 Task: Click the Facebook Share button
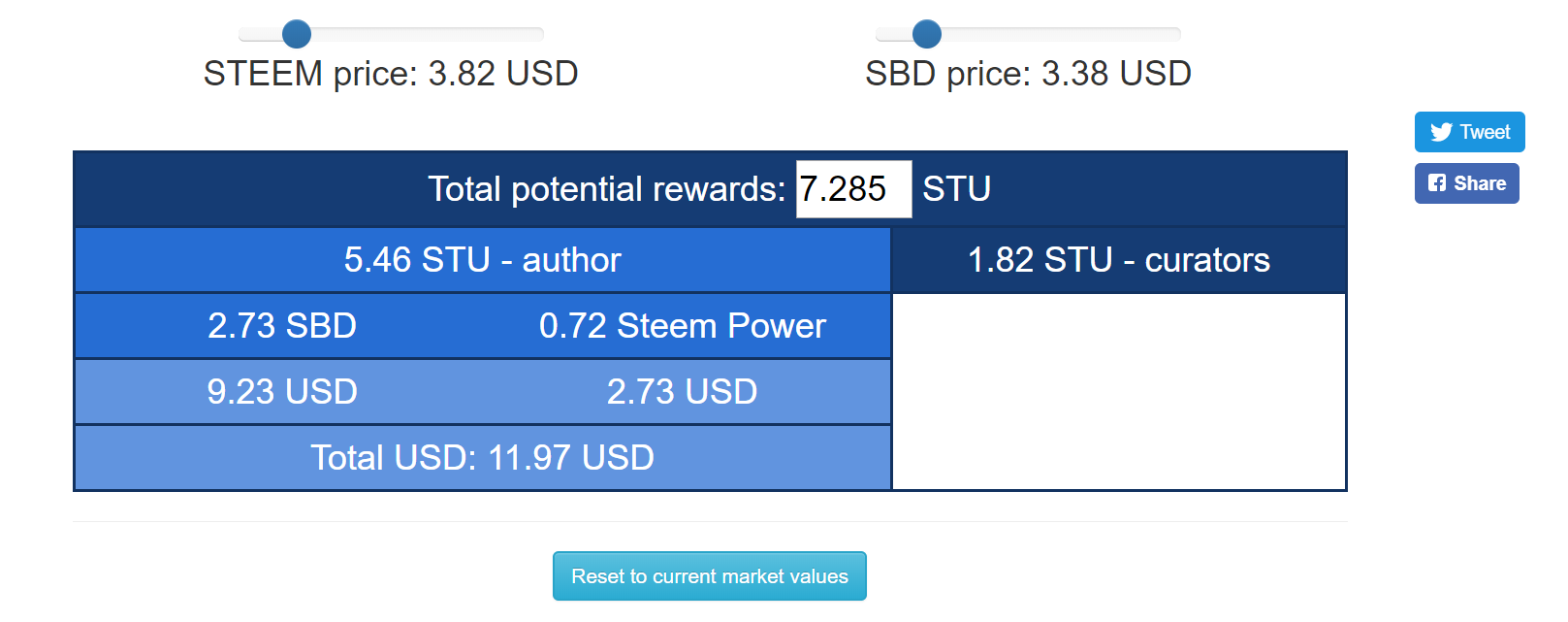[x=1466, y=183]
